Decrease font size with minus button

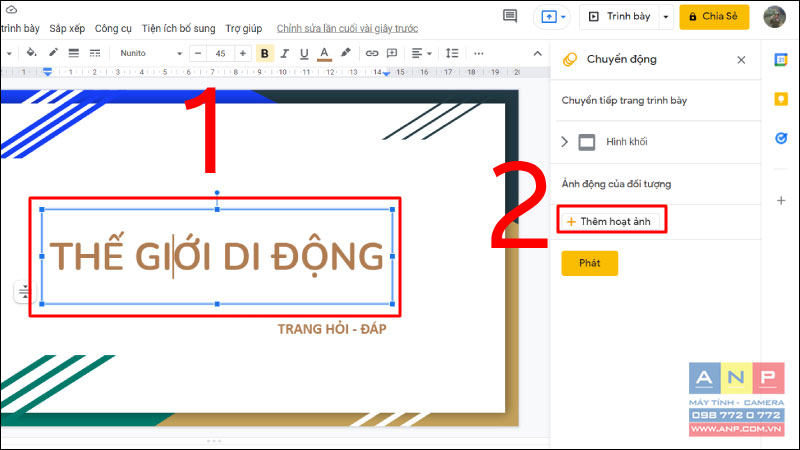tap(198, 53)
